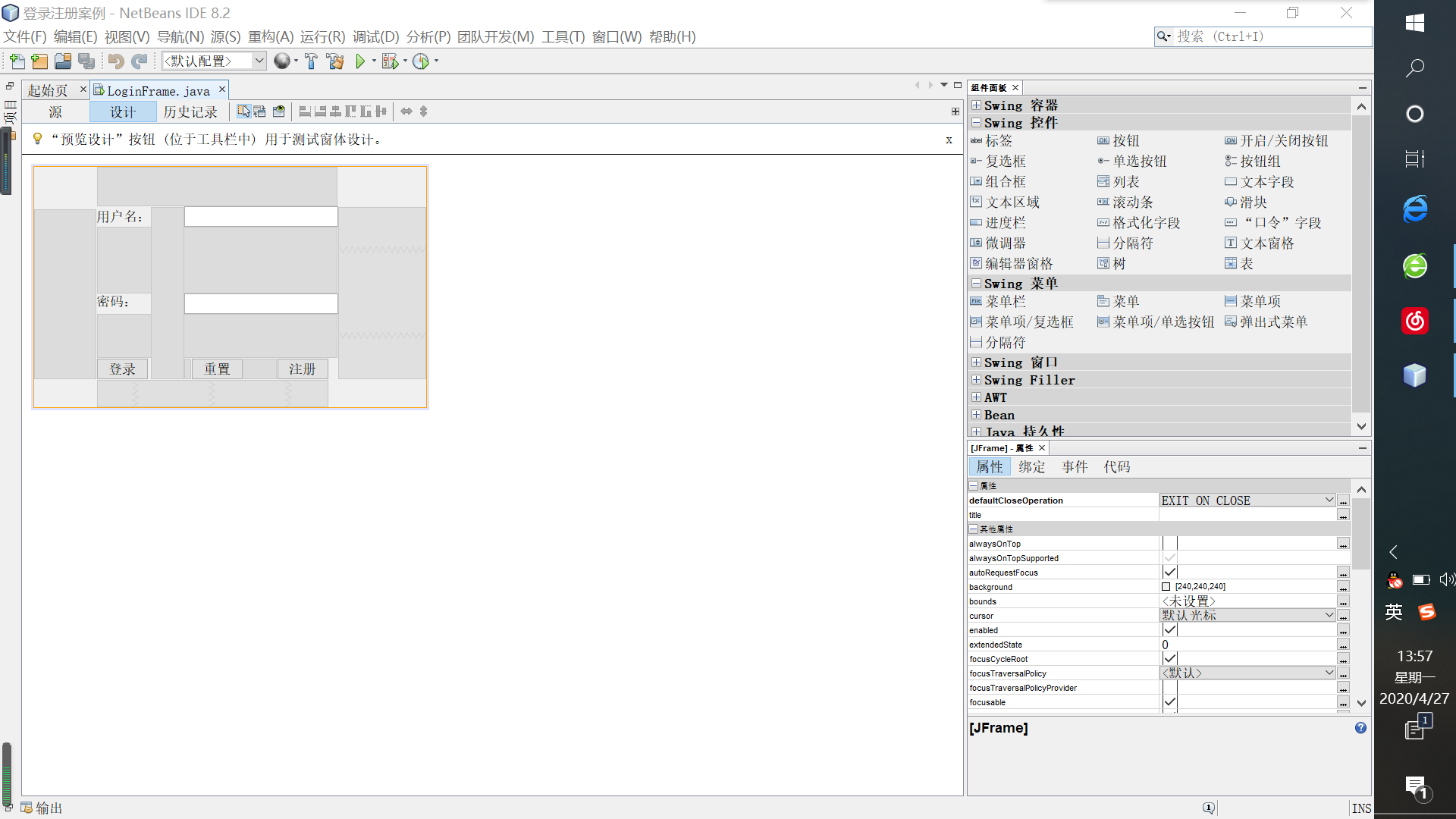1456x819 pixels.
Task: Run the project with the green play icon
Action: tap(361, 61)
